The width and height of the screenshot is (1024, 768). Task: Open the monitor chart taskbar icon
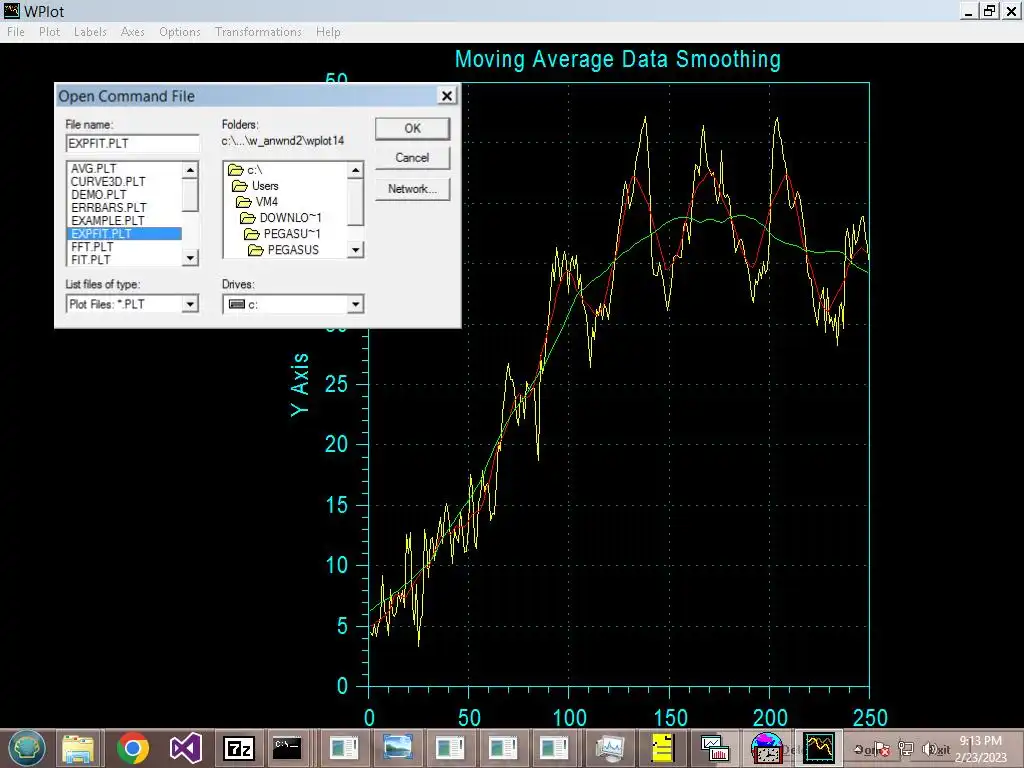tap(610, 748)
